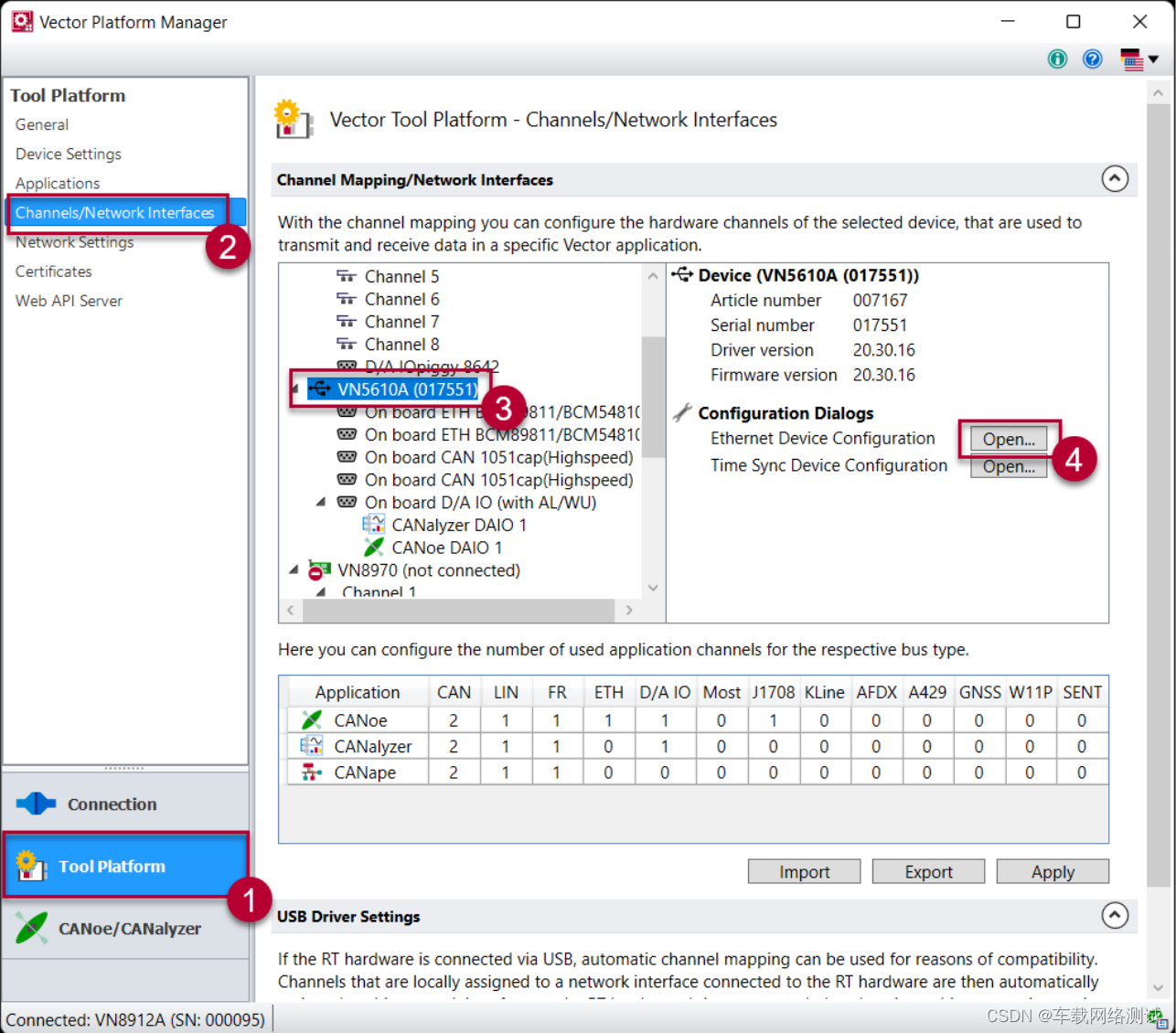Click the CANoe application row icon
Viewport: 1176px width, 1033px height.
312,720
